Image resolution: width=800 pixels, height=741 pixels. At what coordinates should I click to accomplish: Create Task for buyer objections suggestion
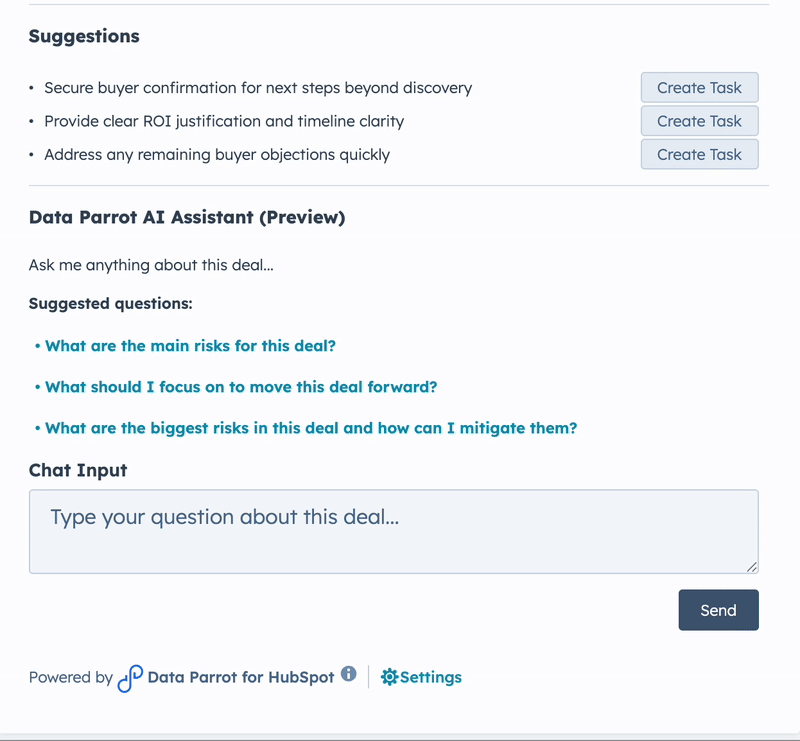pyautogui.click(x=699, y=154)
